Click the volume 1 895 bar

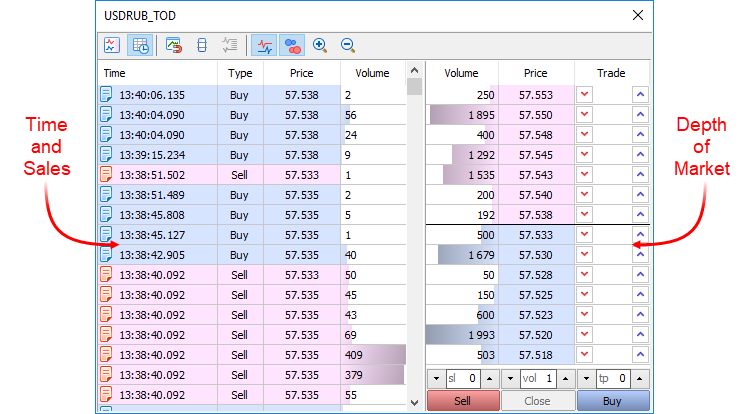[462, 115]
